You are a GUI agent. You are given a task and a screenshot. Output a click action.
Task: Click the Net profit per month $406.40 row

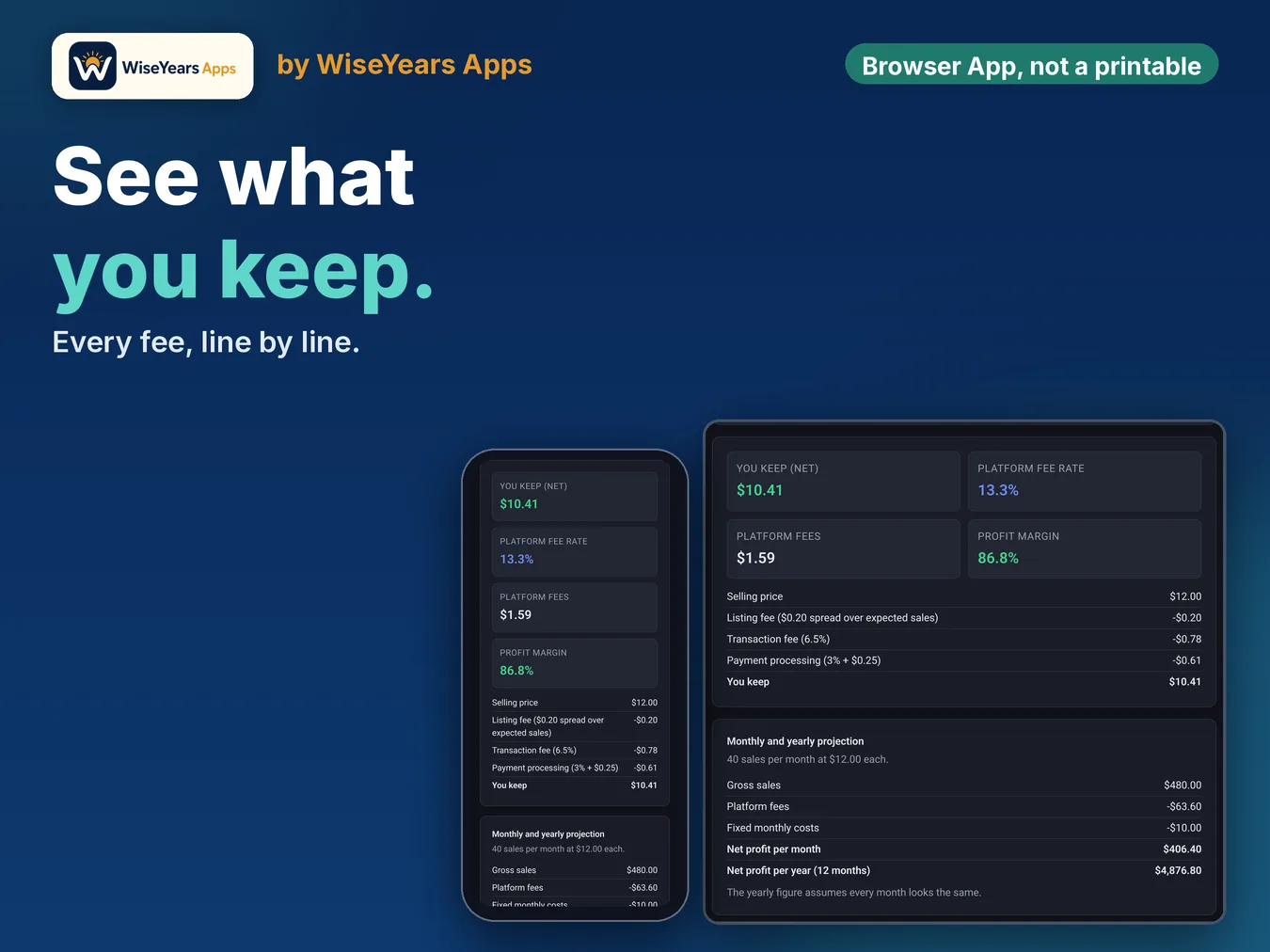963,849
